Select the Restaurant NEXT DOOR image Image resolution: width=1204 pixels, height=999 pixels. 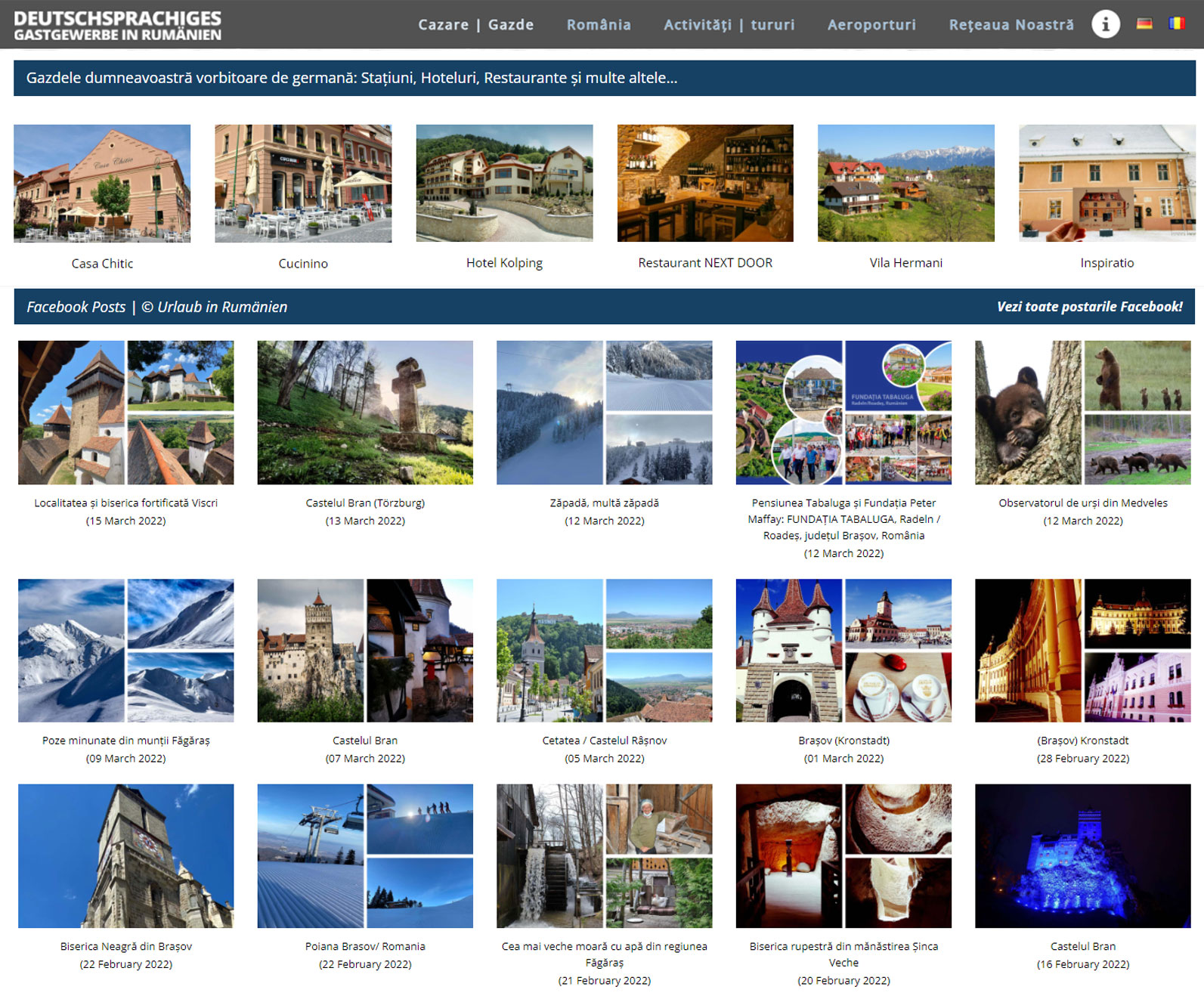(x=705, y=184)
